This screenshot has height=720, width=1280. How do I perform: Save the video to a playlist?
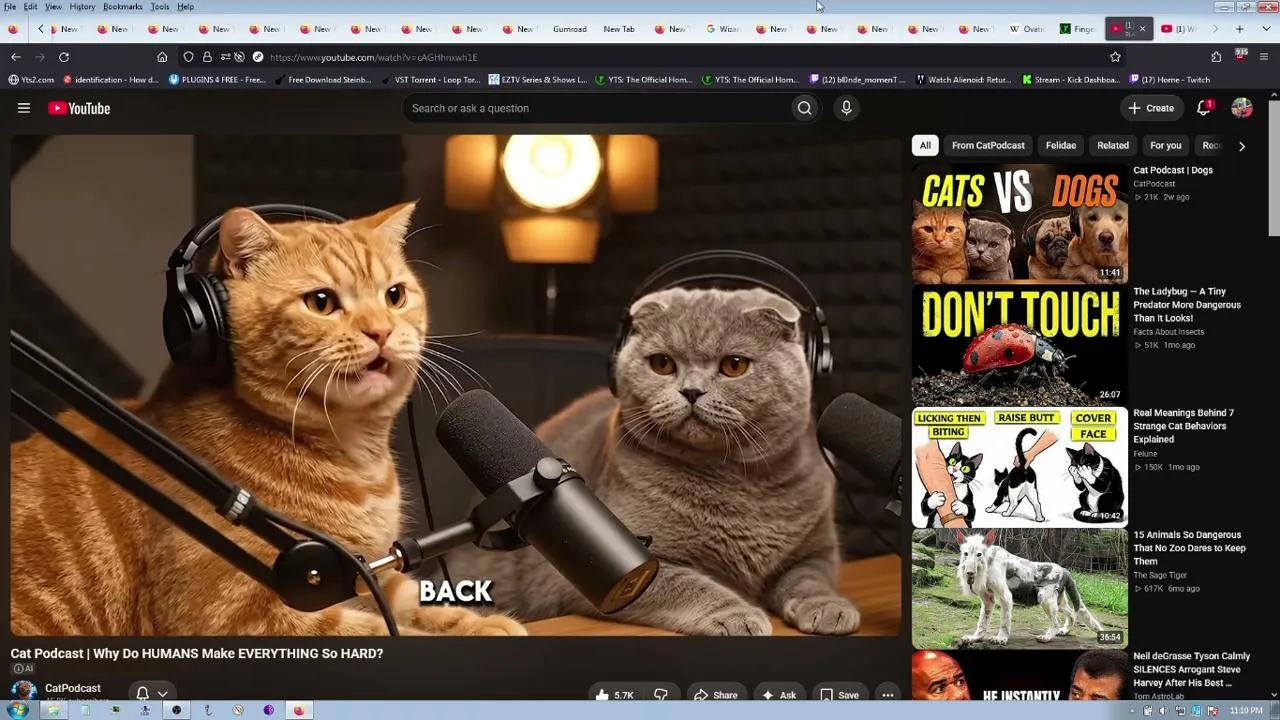[x=839, y=695]
